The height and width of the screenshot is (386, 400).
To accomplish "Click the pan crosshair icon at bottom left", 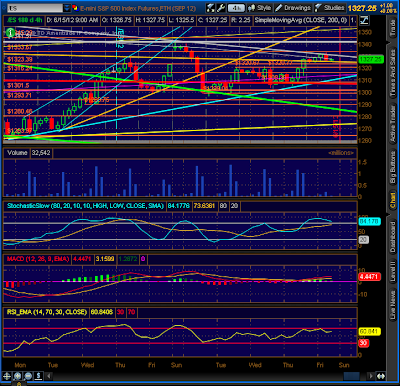I will (7, 376).
